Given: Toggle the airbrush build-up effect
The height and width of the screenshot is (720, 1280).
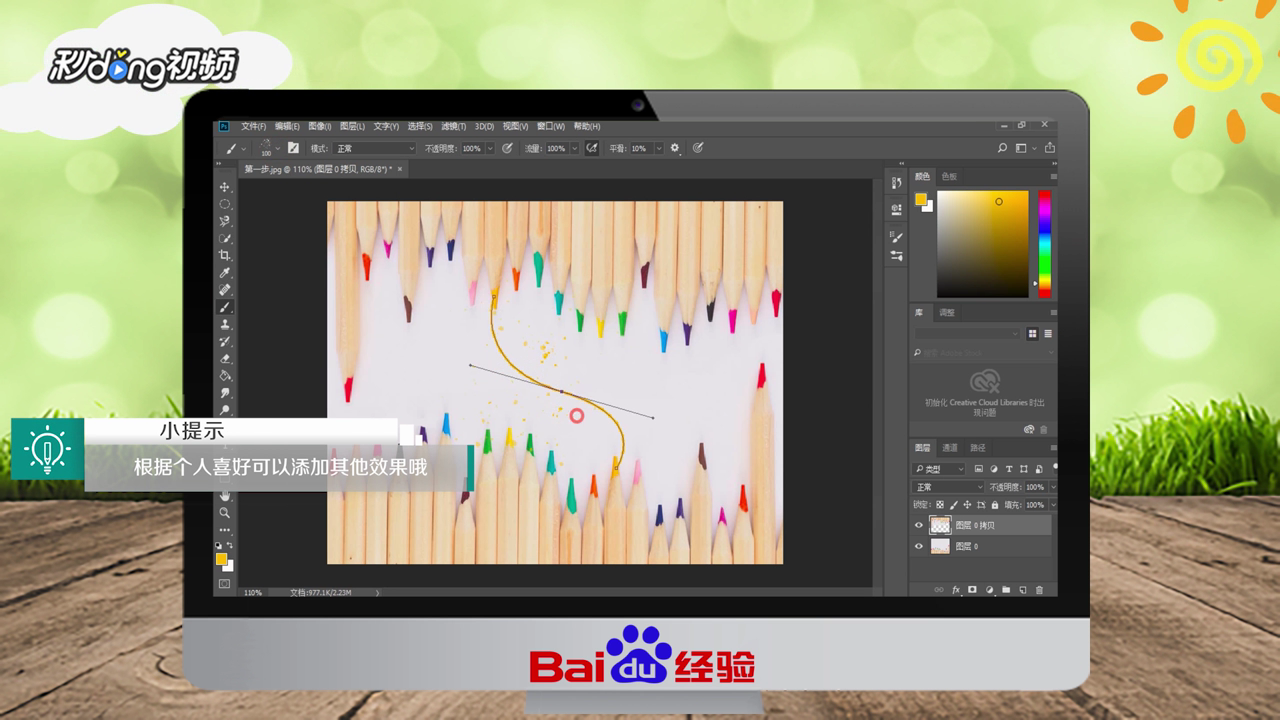Looking at the screenshot, I should (x=592, y=148).
